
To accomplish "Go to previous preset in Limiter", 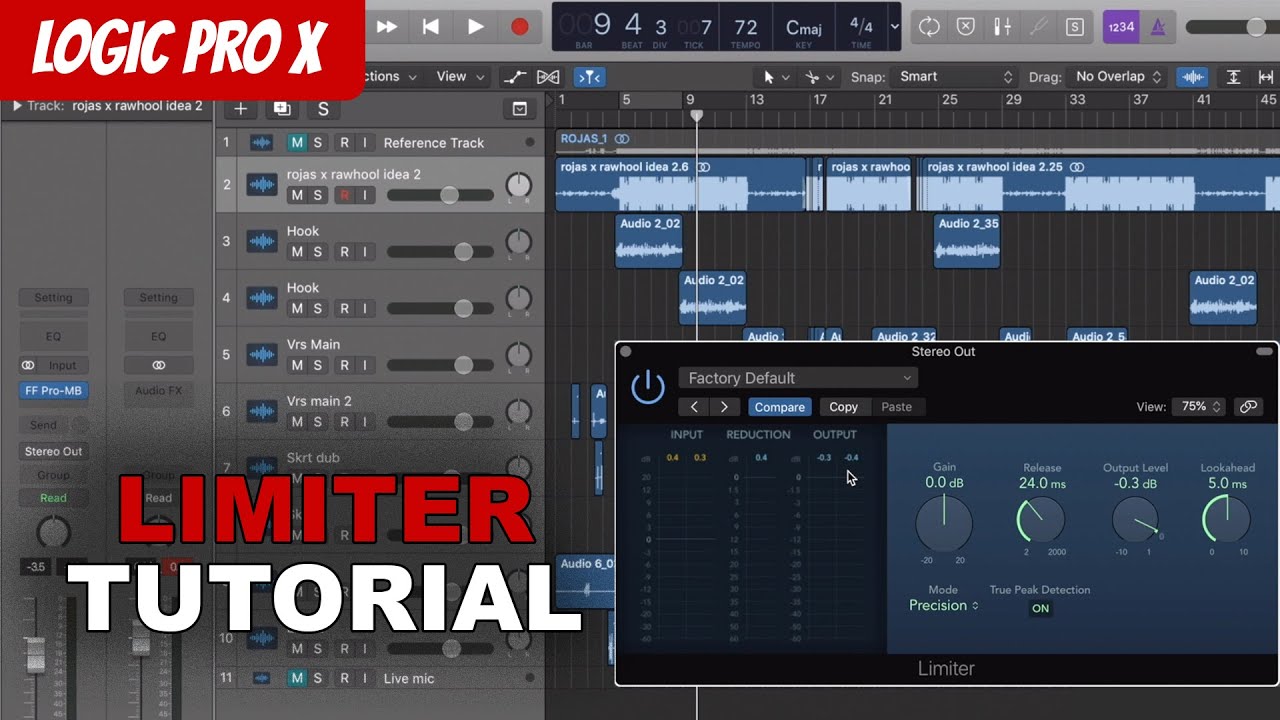I will click(x=693, y=407).
